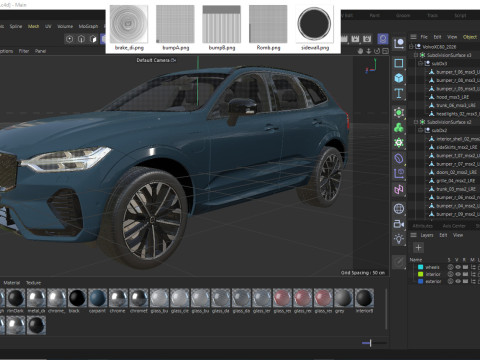Select the hood_msx3_LRE object
480x360 pixels.
click(x=453, y=97)
